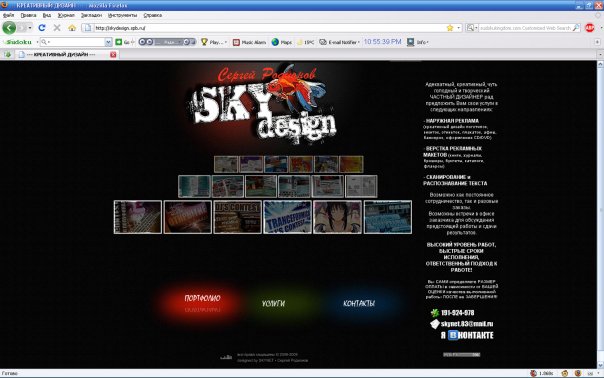This screenshot has width=604, height=378.
Task: Open the Закладки menu
Action: click(91, 15)
